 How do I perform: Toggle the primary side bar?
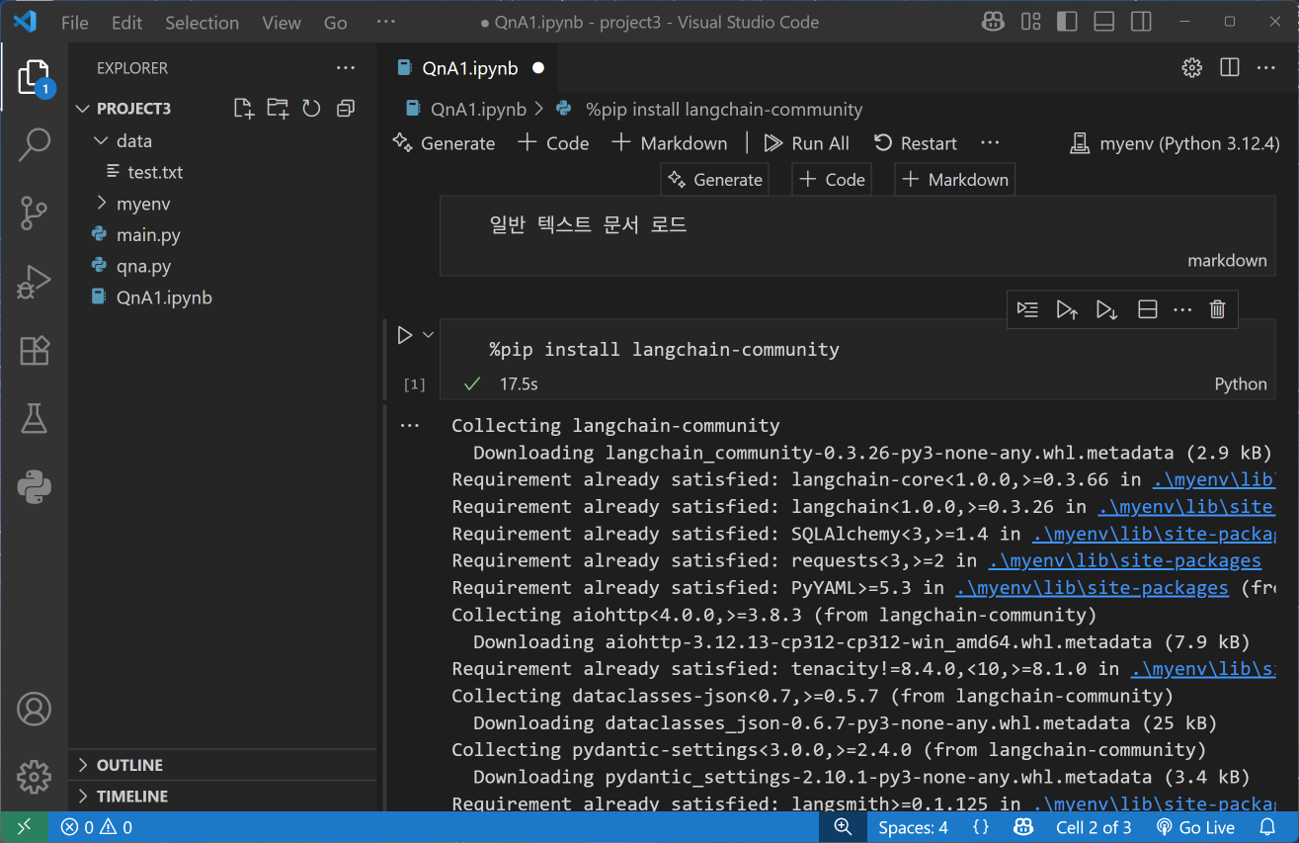point(1067,22)
